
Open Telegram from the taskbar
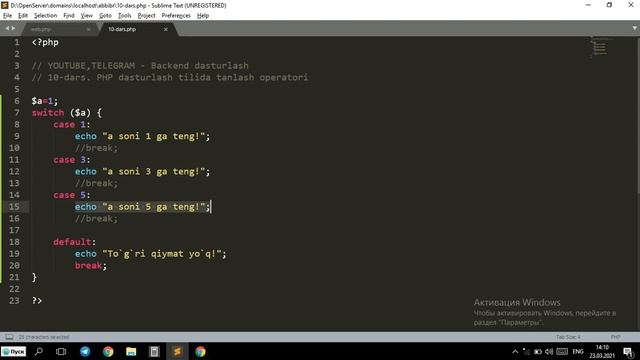point(85,351)
